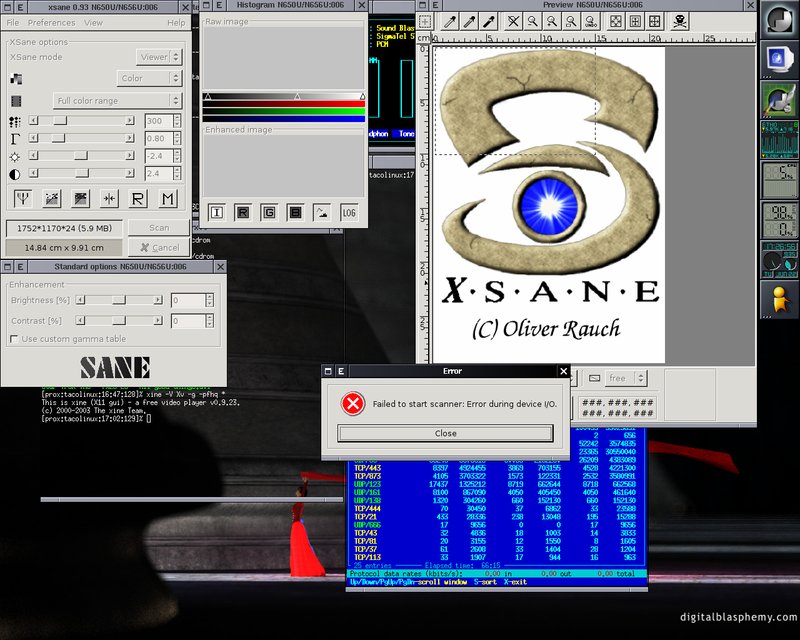Pick black point with dark pipette
The height and width of the screenshot is (640, 800).
coord(489,21)
